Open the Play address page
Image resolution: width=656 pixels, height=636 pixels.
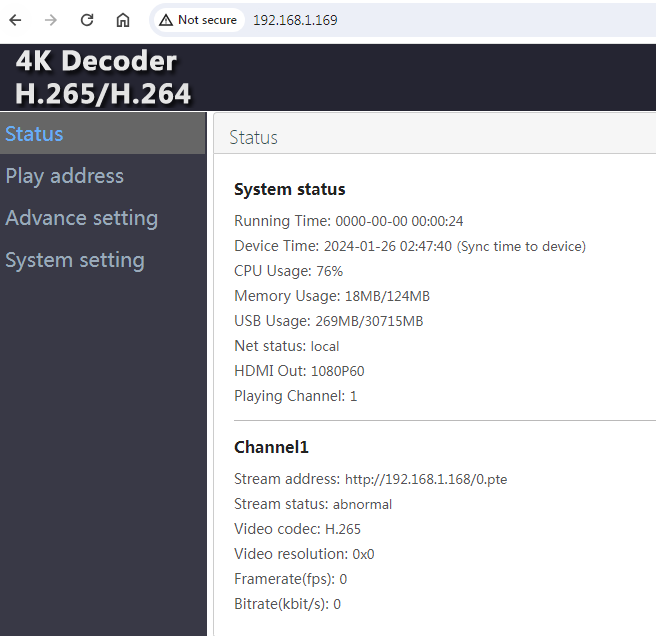coord(65,176)
